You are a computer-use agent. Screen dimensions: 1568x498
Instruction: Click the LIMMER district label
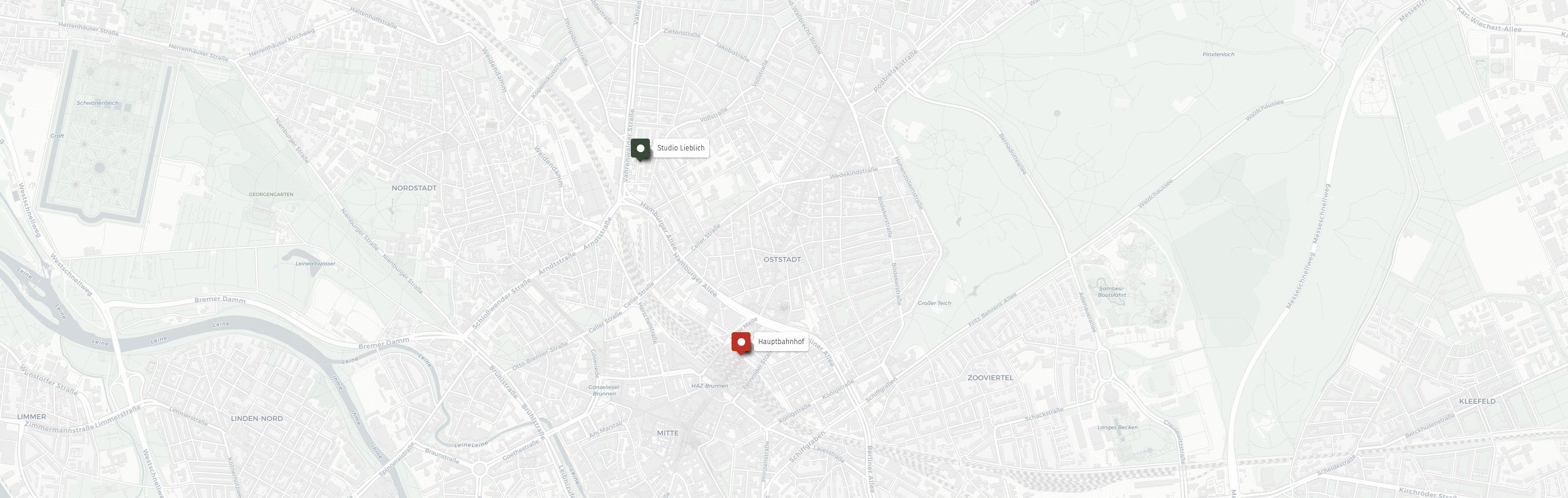(31, 416)
